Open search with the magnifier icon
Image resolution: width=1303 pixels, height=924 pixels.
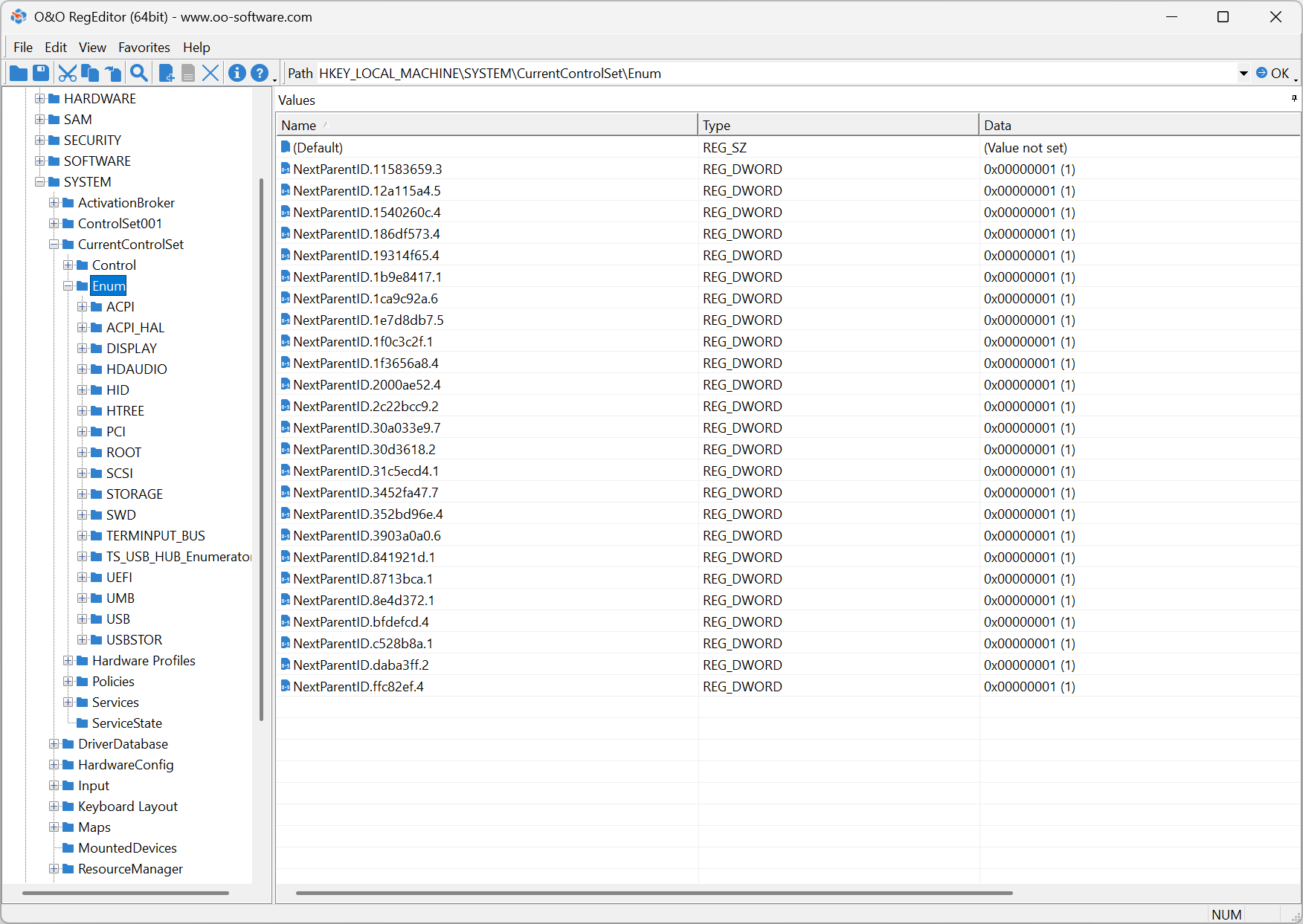click(x=139, y=73)
